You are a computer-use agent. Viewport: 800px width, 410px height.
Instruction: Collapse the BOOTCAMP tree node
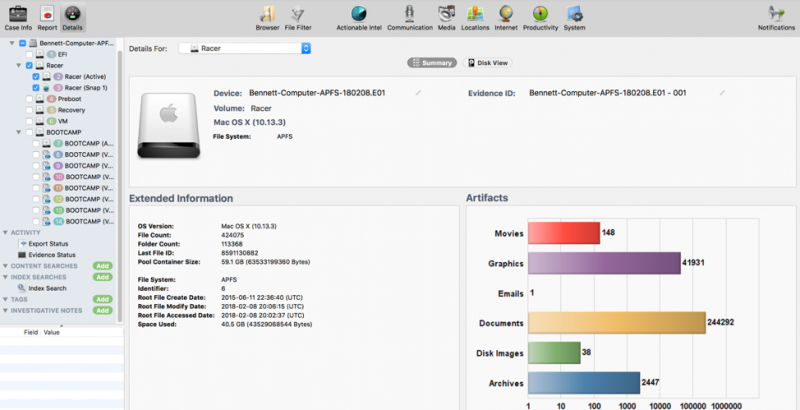(20, 132)
